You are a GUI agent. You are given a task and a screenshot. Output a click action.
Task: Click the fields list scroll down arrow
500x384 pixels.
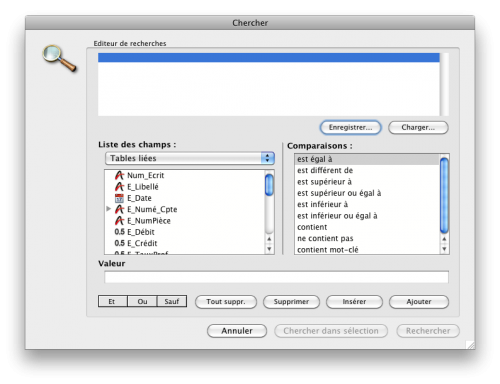tap(269, 249)
